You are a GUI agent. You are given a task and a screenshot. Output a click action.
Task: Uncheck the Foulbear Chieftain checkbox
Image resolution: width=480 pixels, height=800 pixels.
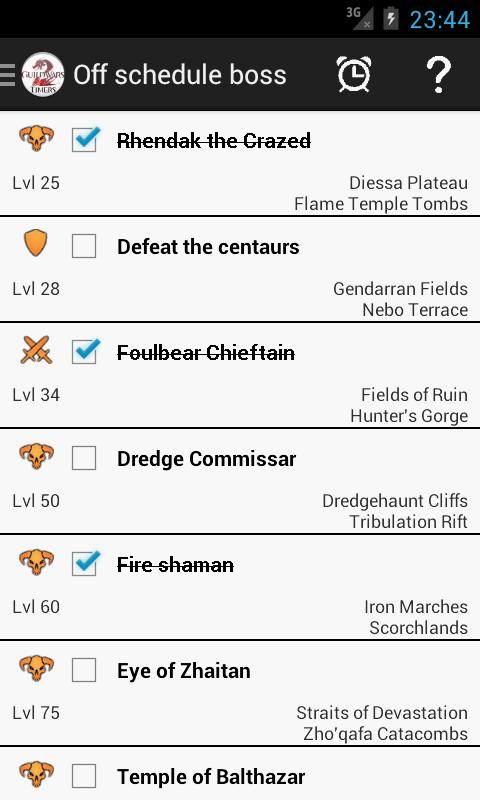(84, 352)
